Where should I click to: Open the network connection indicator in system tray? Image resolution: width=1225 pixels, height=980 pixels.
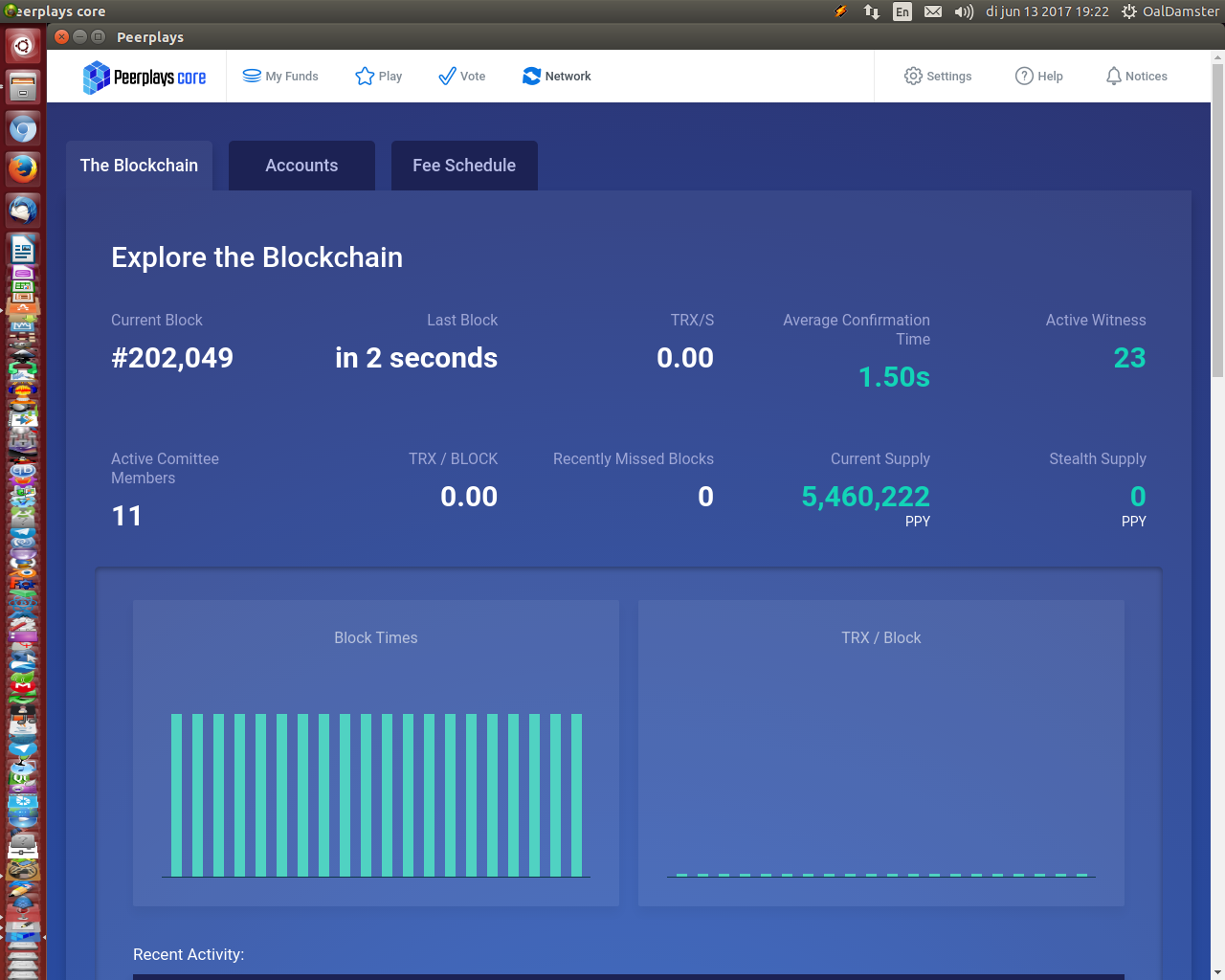[871, 11]
